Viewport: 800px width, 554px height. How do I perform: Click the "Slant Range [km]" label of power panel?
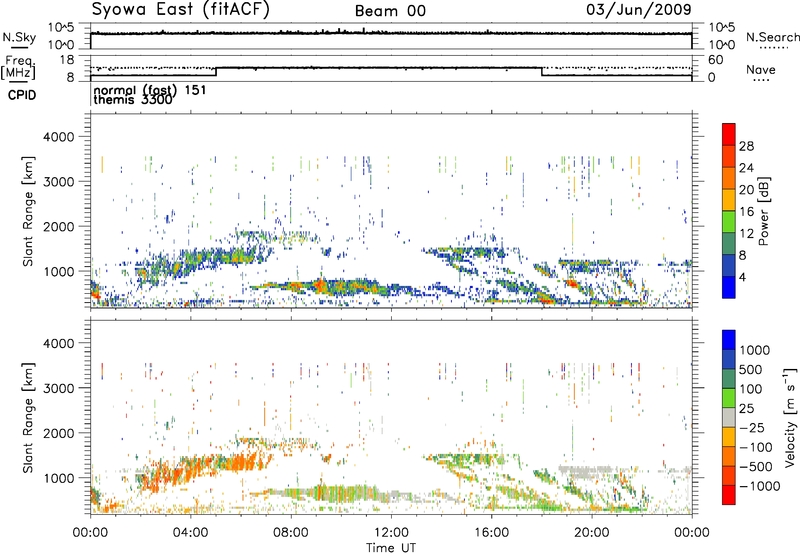(x=28, y=211)
